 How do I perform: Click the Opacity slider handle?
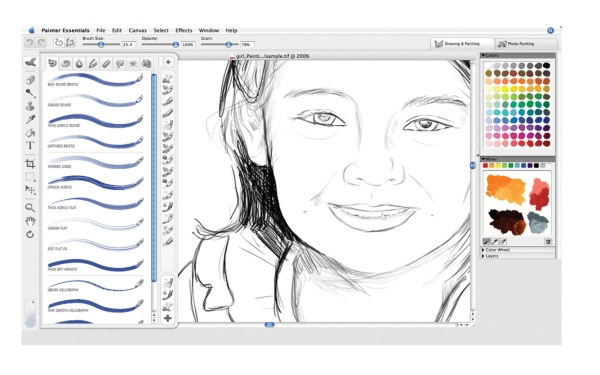(175, 44)
